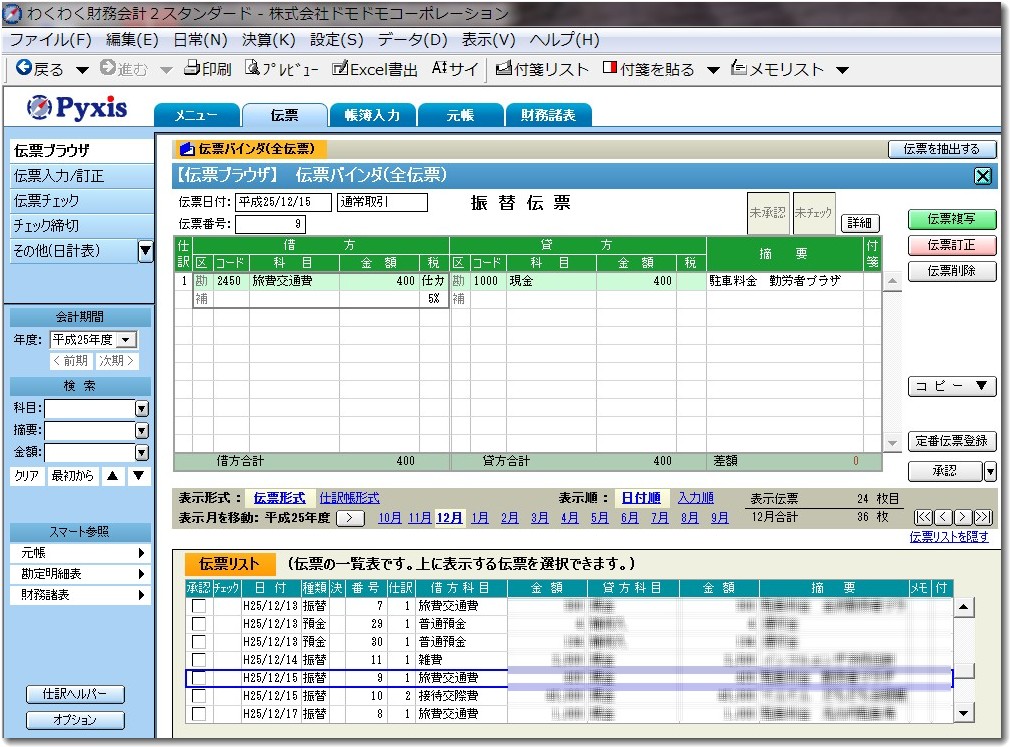Image resolution: width=1010 pixels, height=747 pixels.
Task: Switch to the 財務諸表 tab
Action: [548, 115]
